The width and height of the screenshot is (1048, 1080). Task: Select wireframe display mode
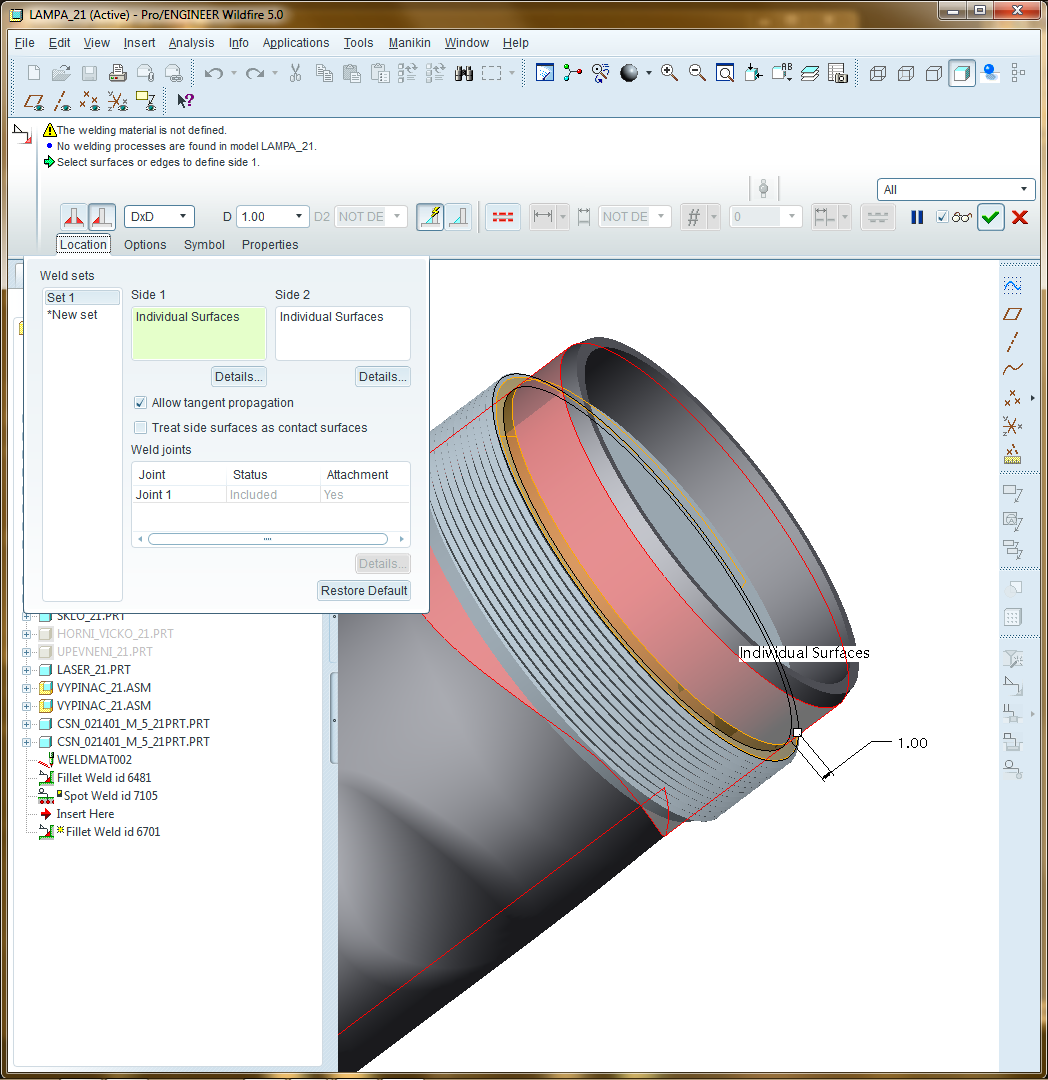[877, 73]
